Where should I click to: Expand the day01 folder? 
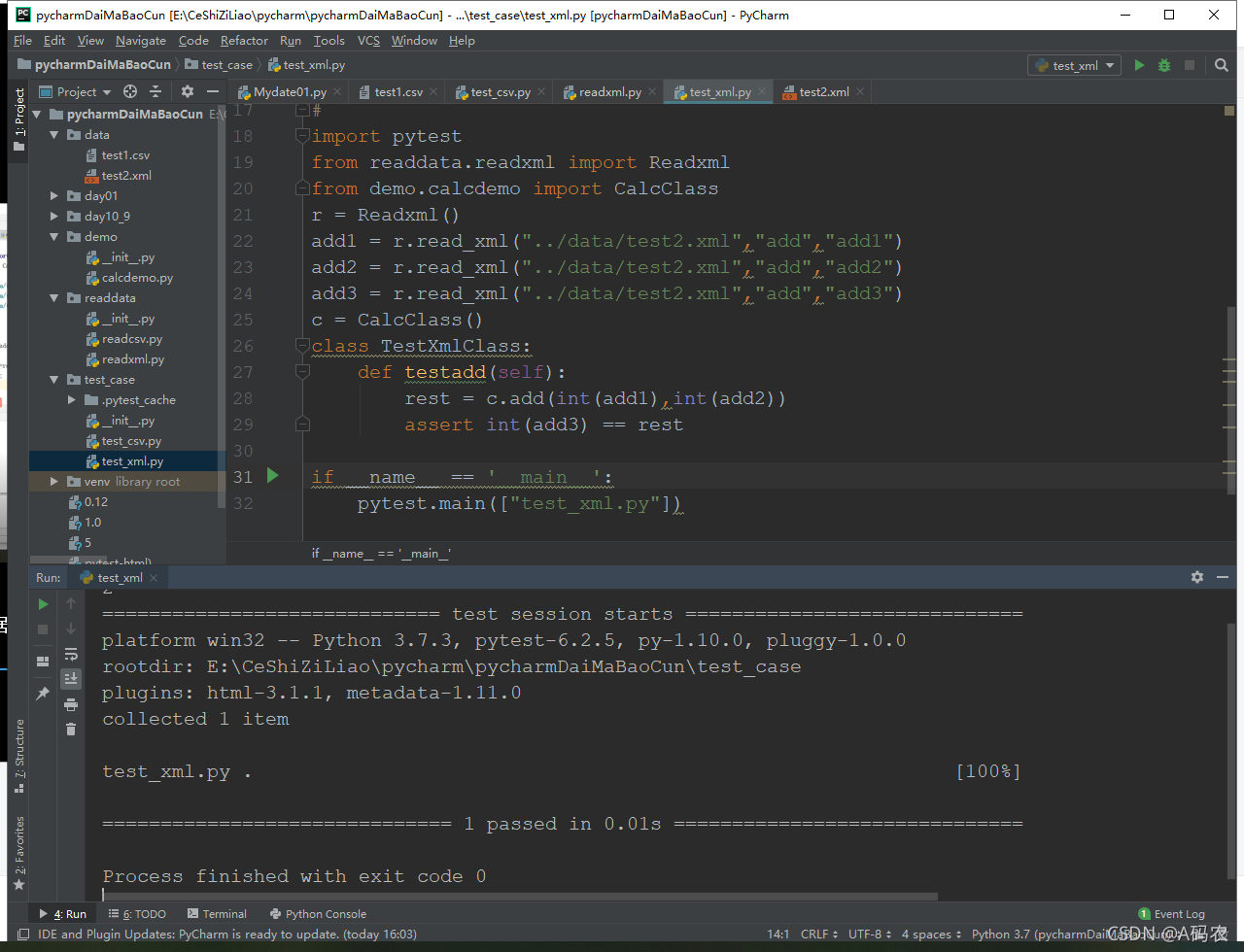pos(55,196)
